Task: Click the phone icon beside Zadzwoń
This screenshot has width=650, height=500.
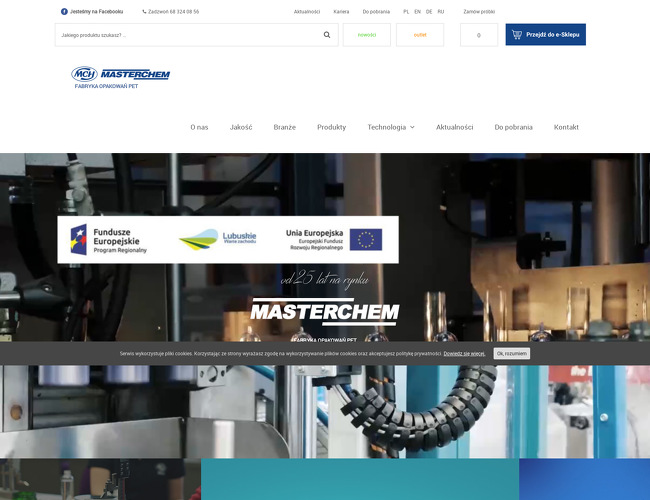Action: point(144,12)
